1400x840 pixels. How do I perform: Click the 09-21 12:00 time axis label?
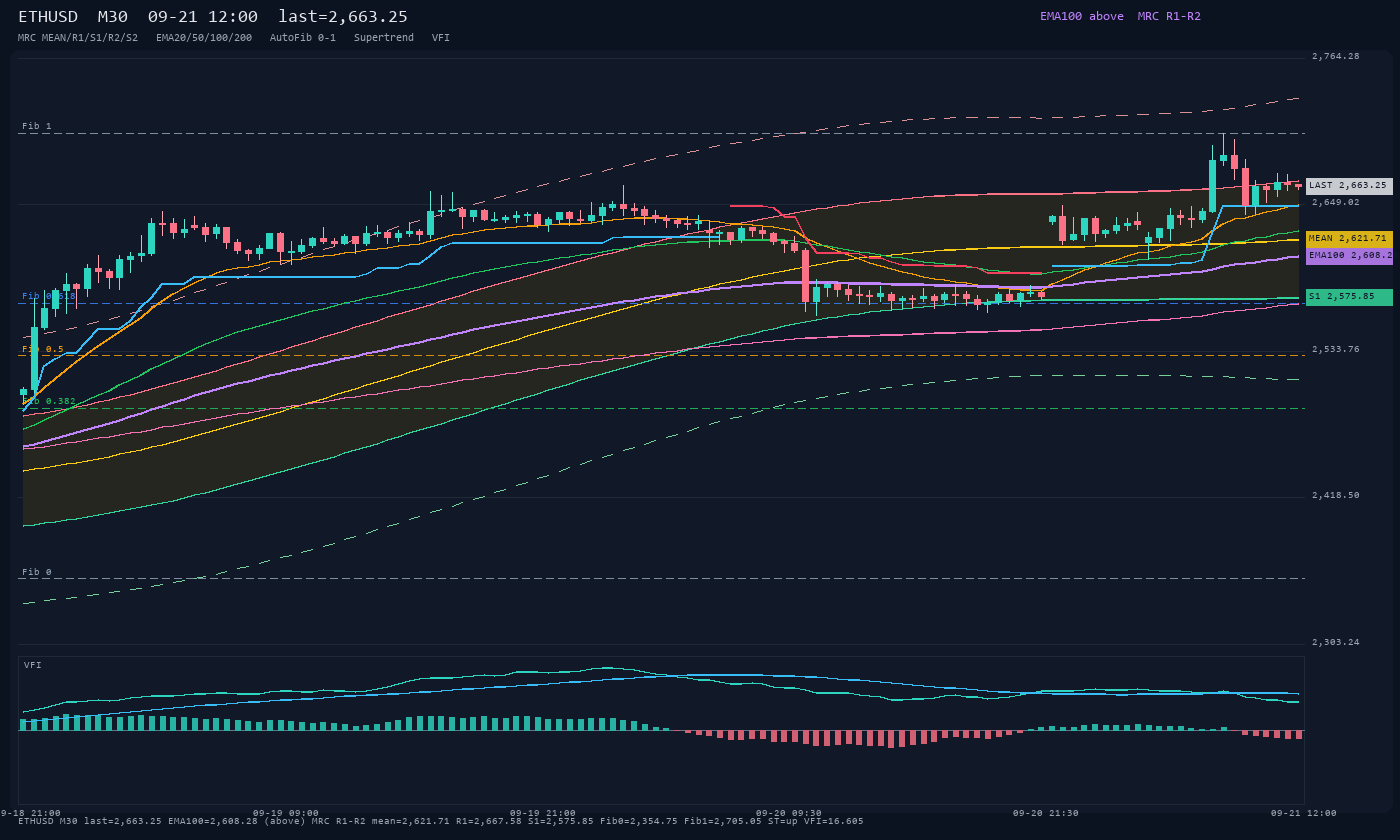[1304, 814]
